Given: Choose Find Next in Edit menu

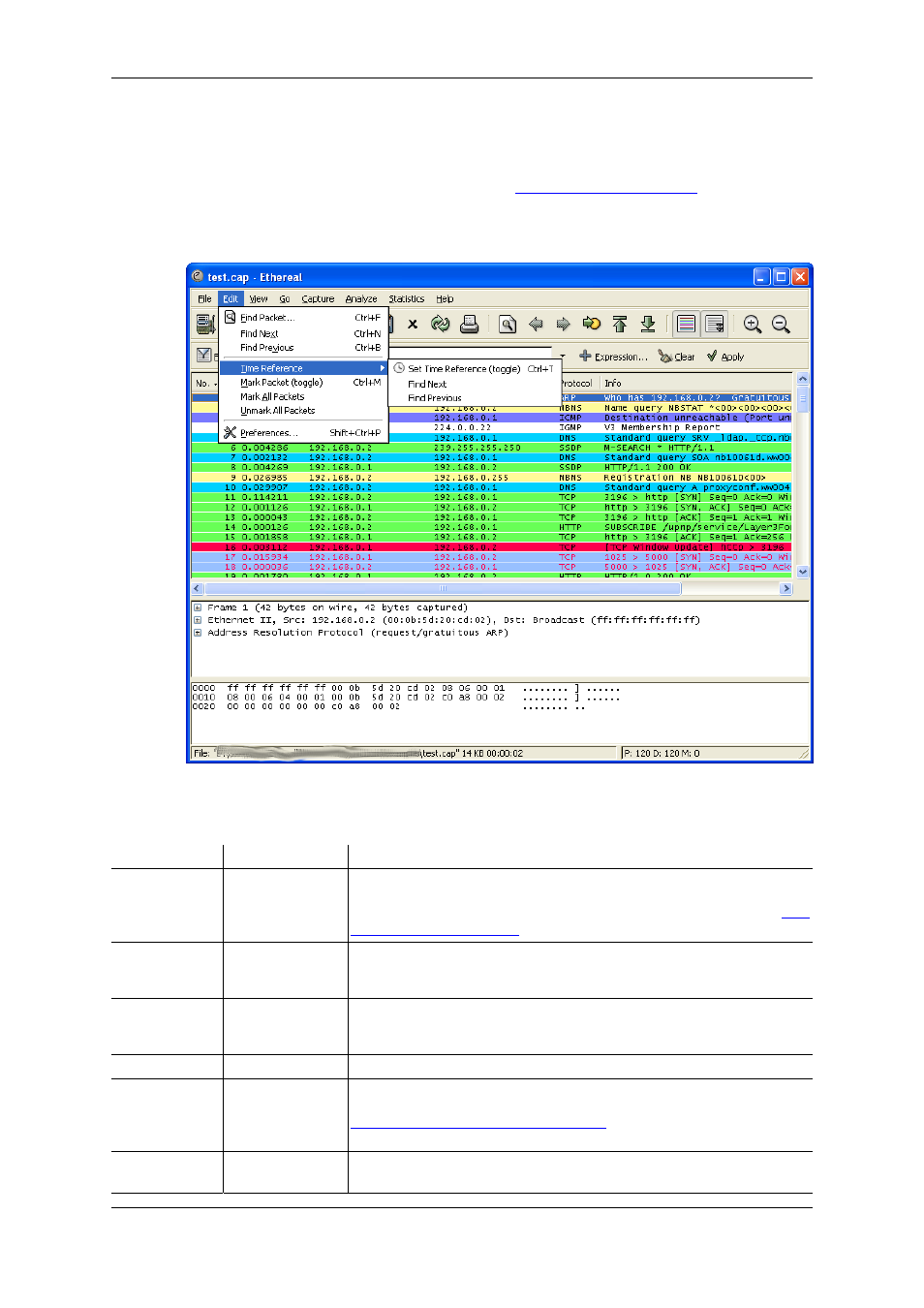Looking at the screenshot, I should pos(303,333).
